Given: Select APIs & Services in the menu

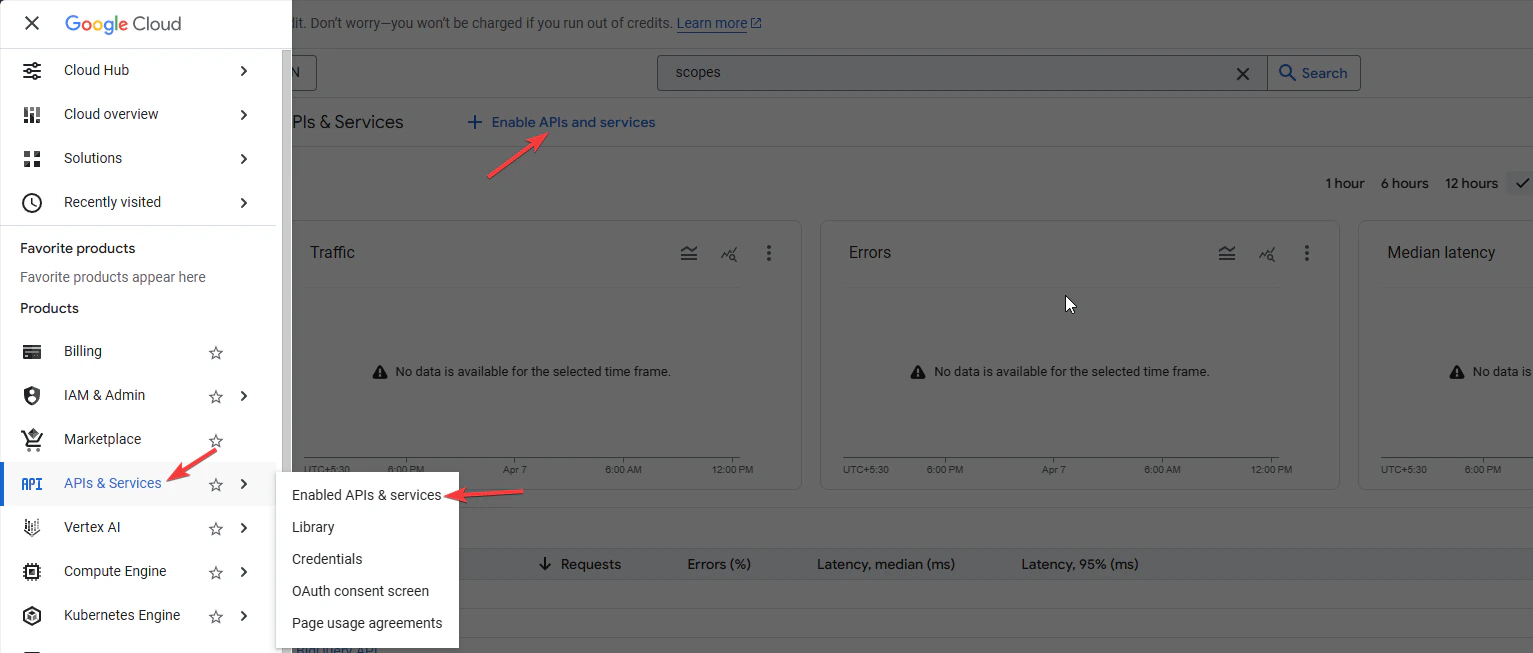Looking at the screenshot, I should click(x=112, y=483).
